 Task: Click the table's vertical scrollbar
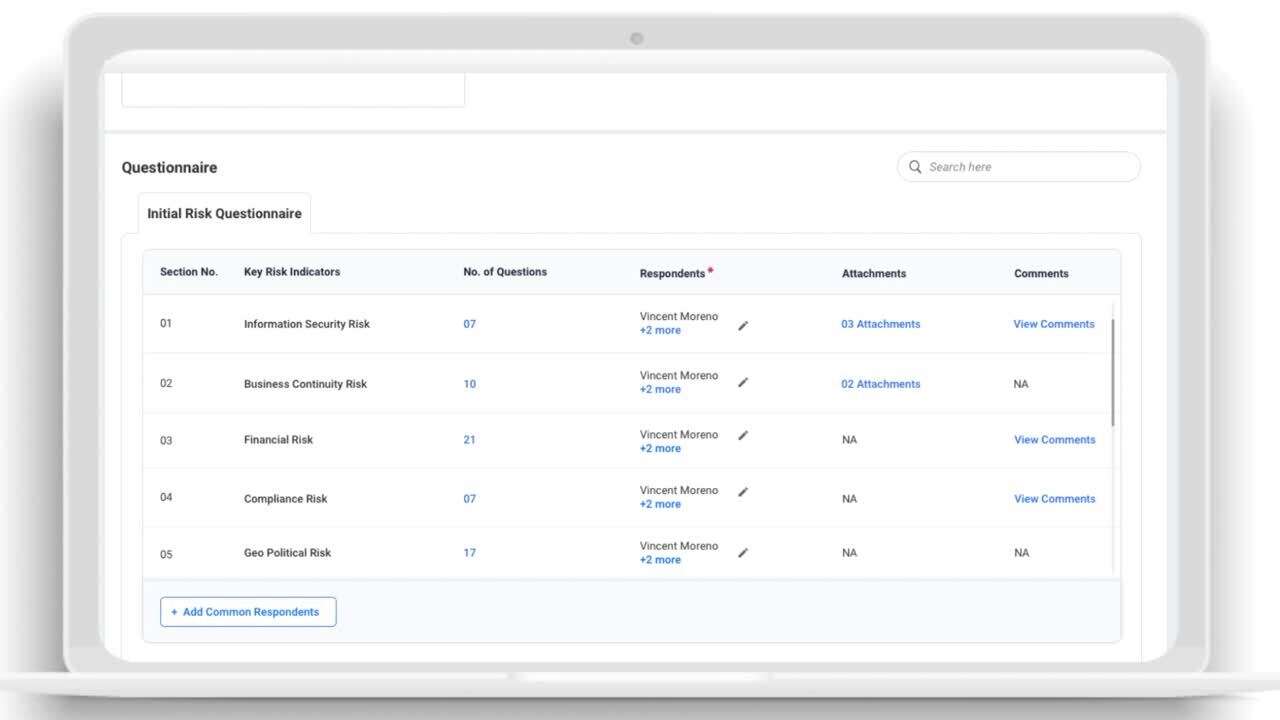coord(1112,370)
